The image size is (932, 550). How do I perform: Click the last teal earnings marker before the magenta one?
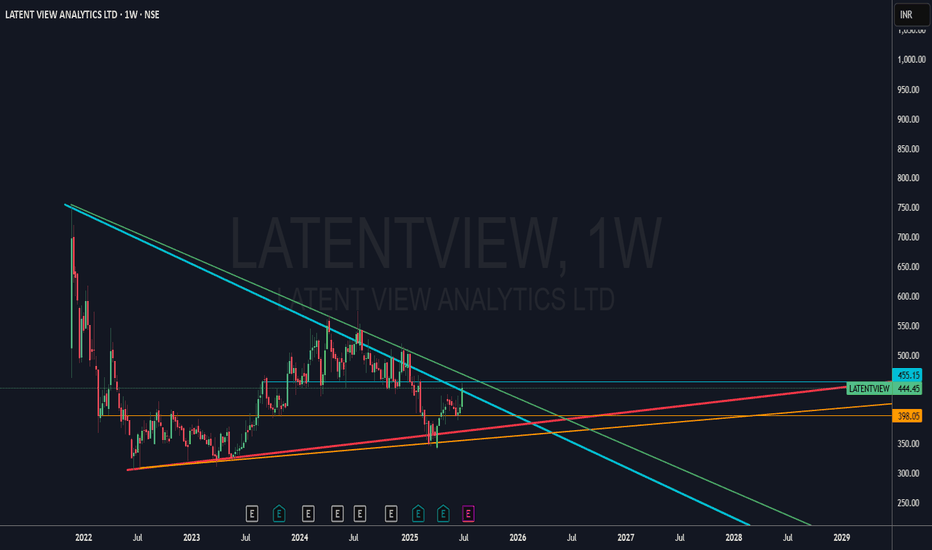pyautogui.click(x=443, y=513)
